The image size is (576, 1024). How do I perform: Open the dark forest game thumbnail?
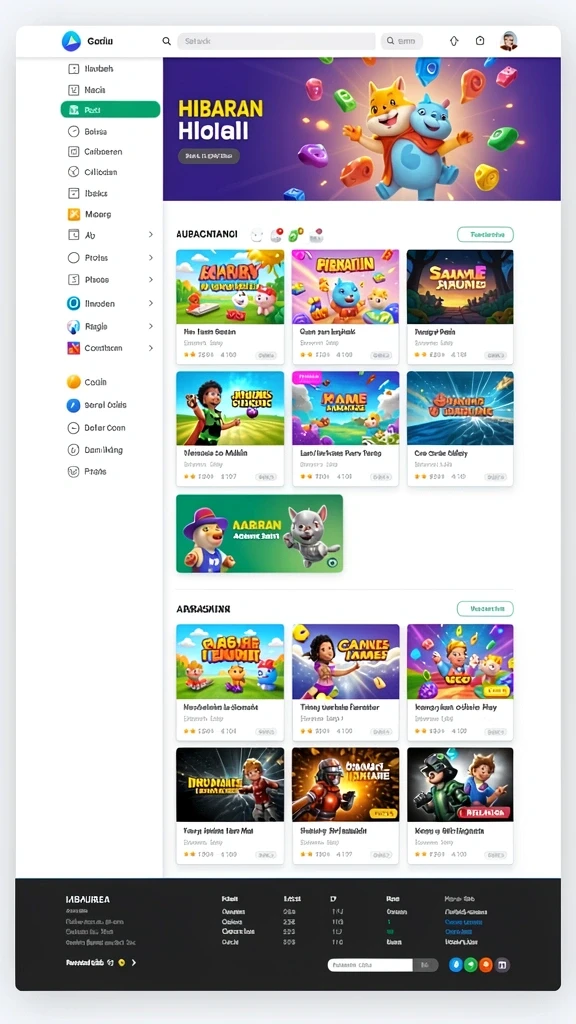460,287
